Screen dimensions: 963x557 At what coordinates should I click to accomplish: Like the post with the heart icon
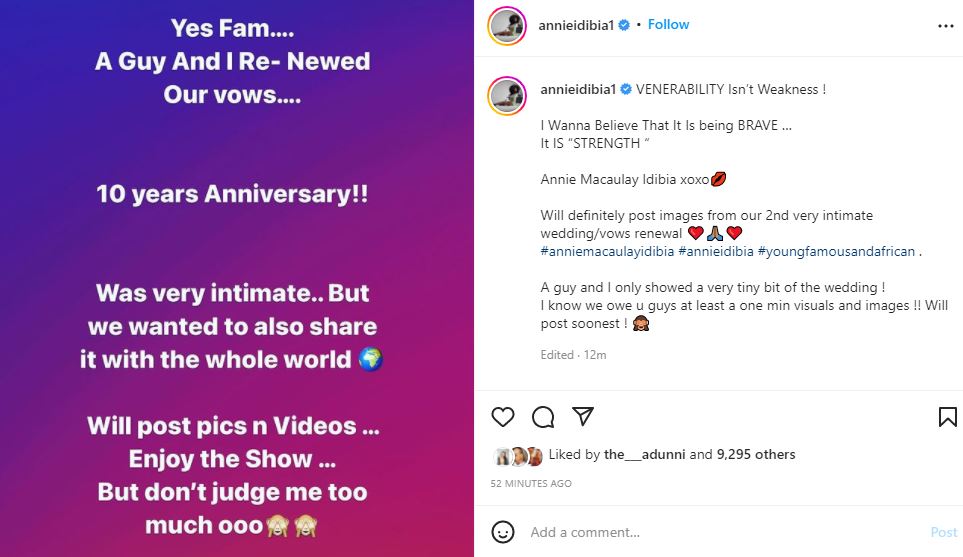[503, 416]
